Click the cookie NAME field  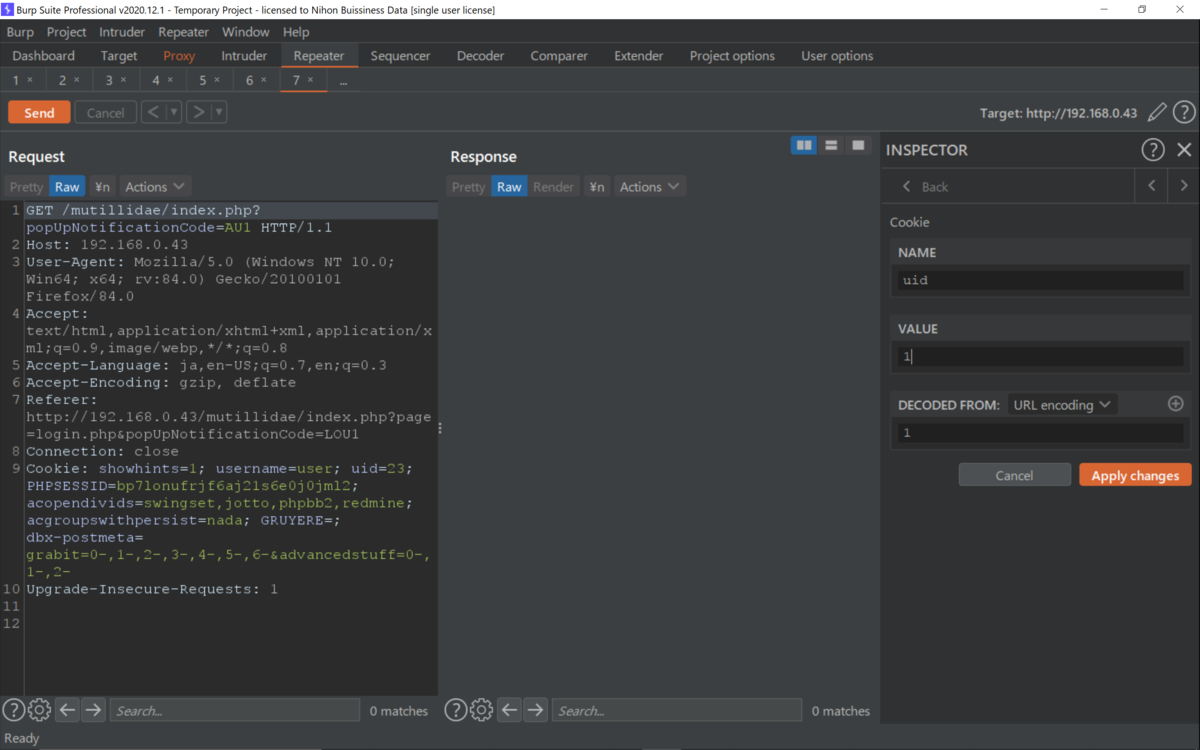point(1040,281)
